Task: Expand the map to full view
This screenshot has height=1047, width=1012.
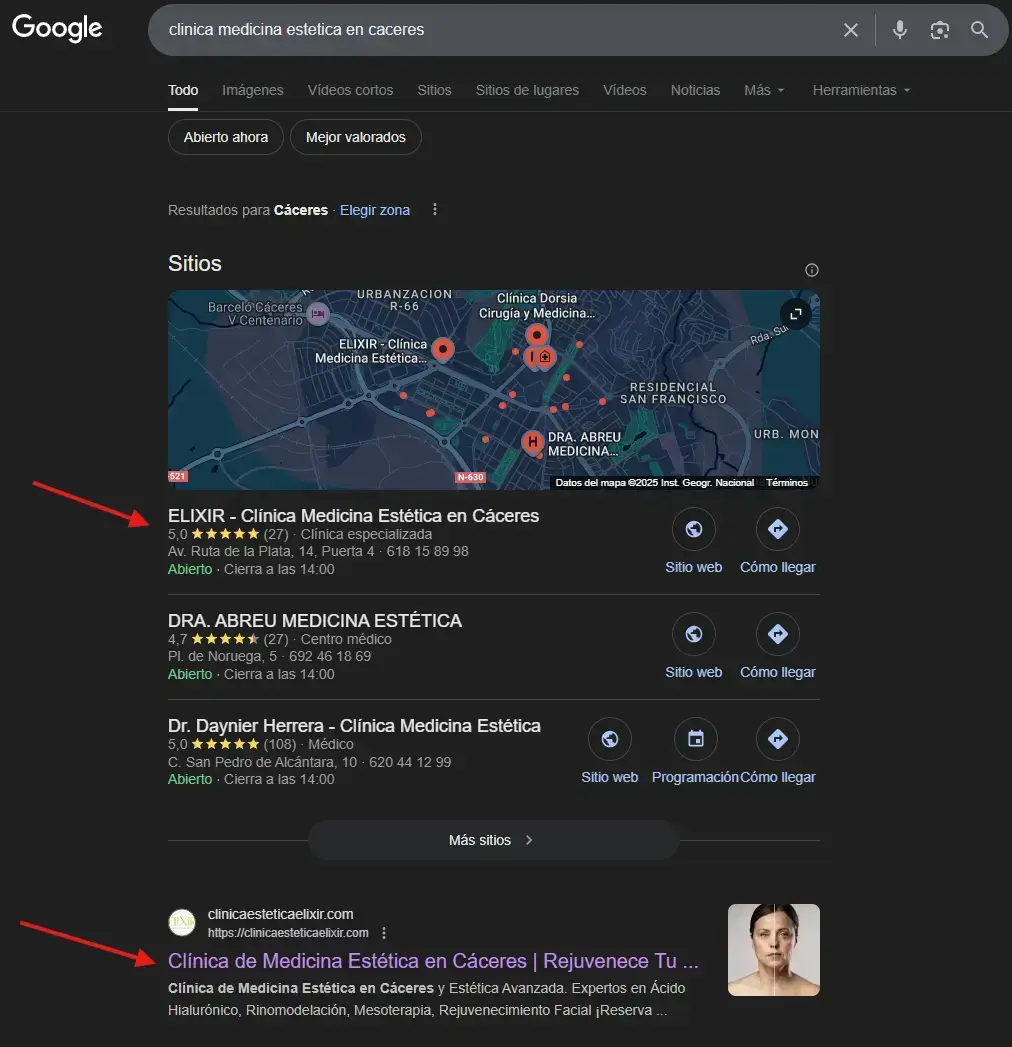Action: pyautogui.click(x=796, y=314)
